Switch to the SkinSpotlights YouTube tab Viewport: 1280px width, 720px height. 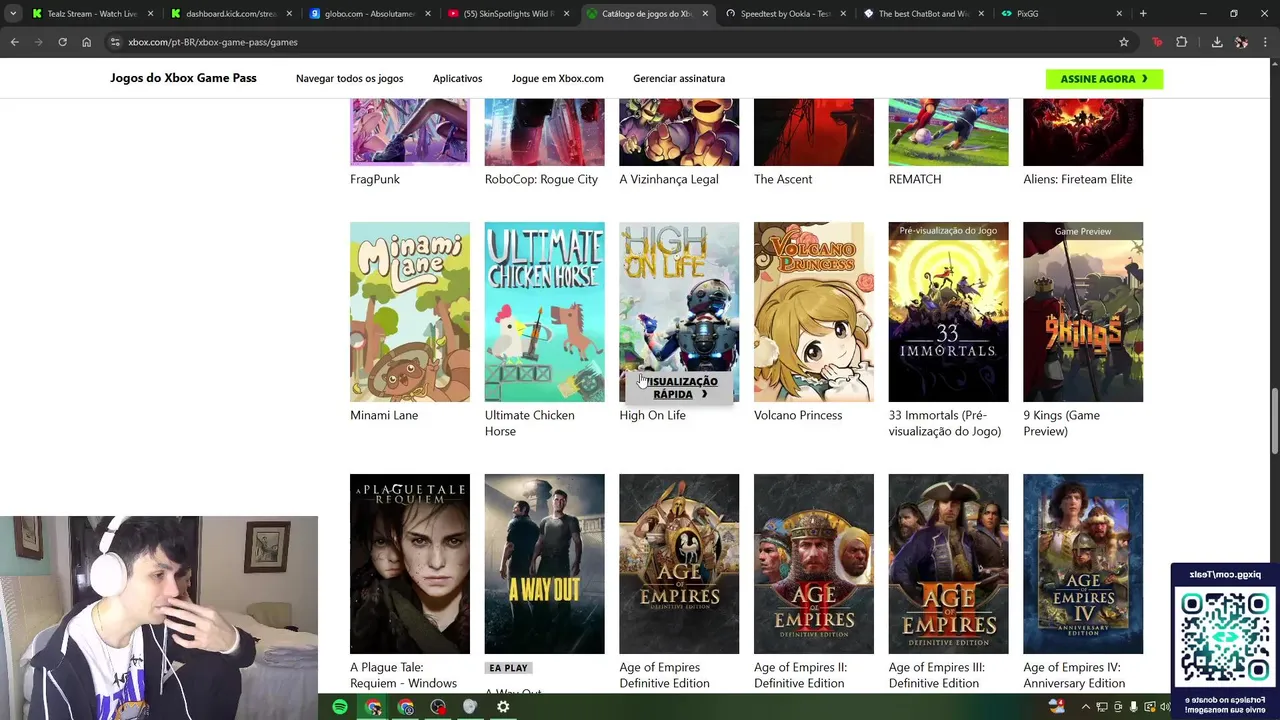(507, 14)
